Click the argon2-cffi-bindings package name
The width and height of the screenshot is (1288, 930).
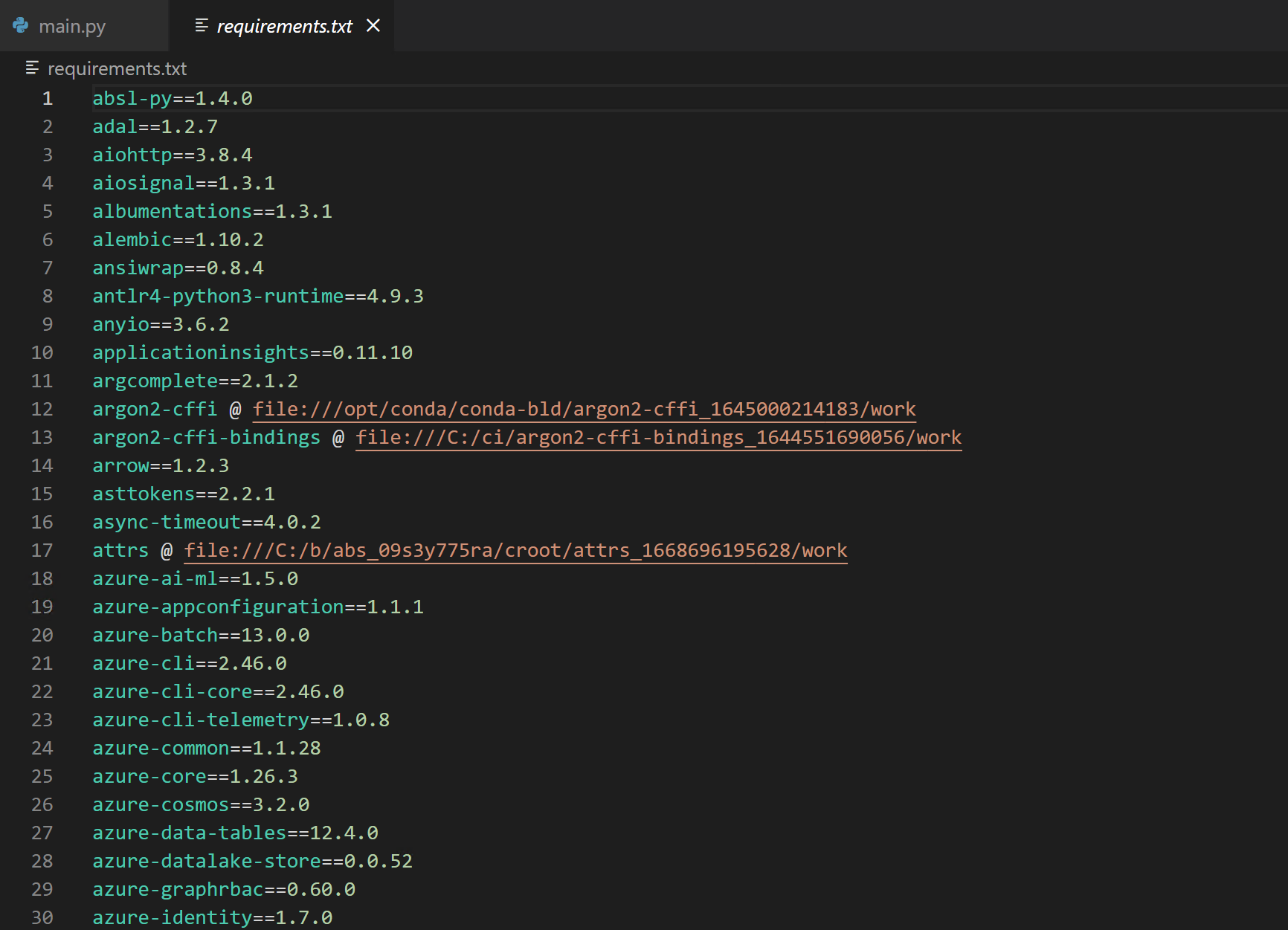pyautogui.click(x=207, y=437)
